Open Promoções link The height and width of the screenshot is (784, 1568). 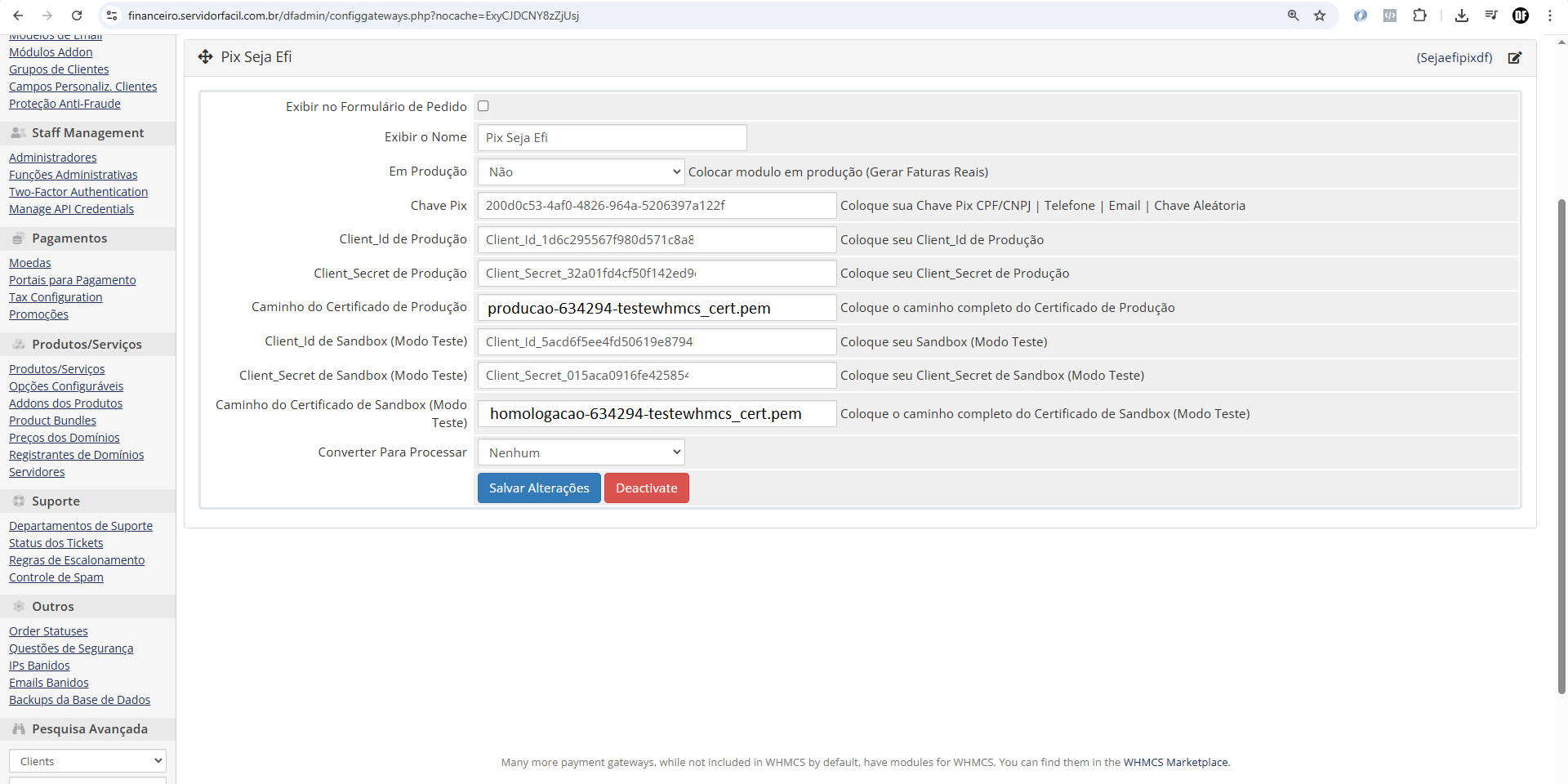click(39, 314)
